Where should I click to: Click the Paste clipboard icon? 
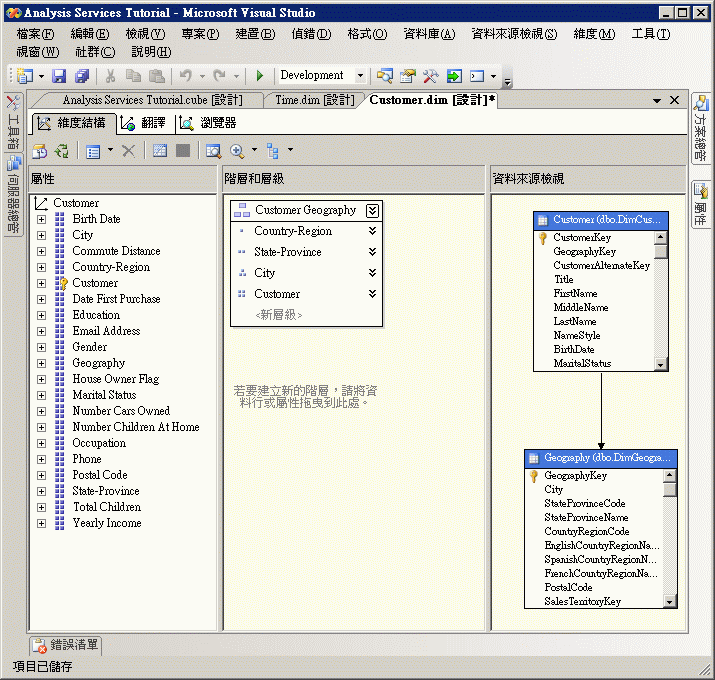click(x=157, y=76)
